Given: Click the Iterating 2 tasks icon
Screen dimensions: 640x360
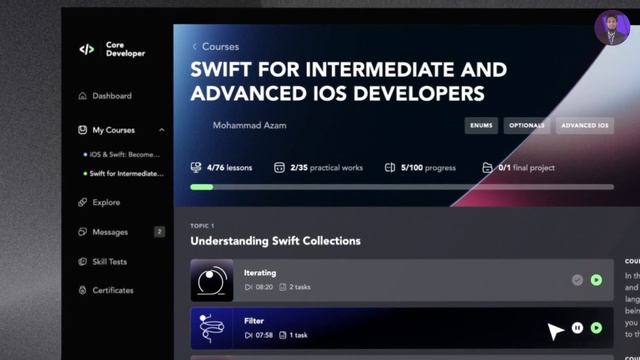Looking at the screenshot, I should (x=282, y=287).
